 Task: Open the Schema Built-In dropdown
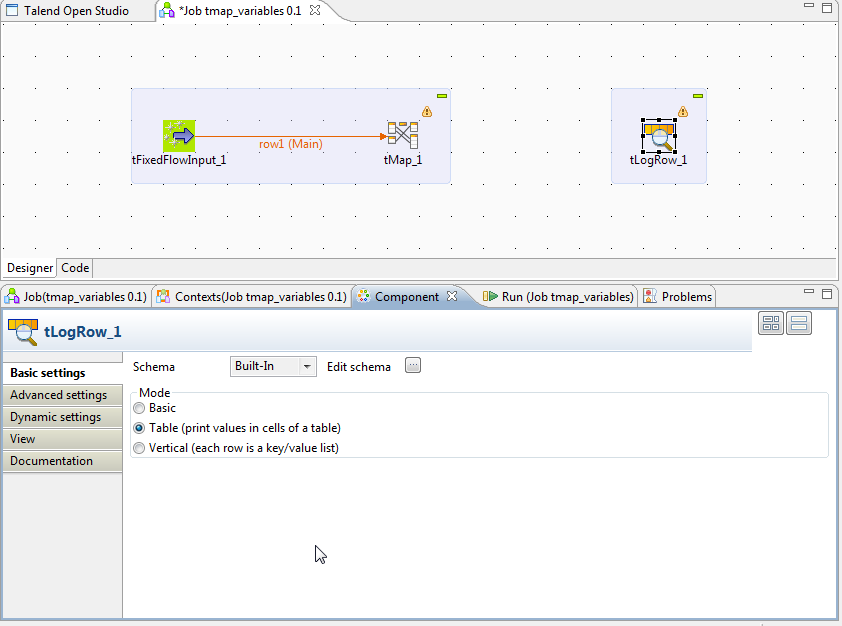pos(273,367)
